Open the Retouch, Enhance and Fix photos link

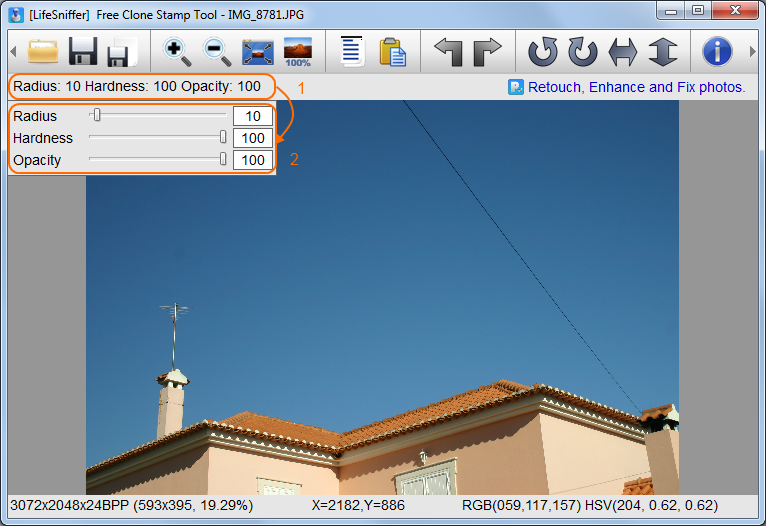pyautogui.click(x=637, y=87)
